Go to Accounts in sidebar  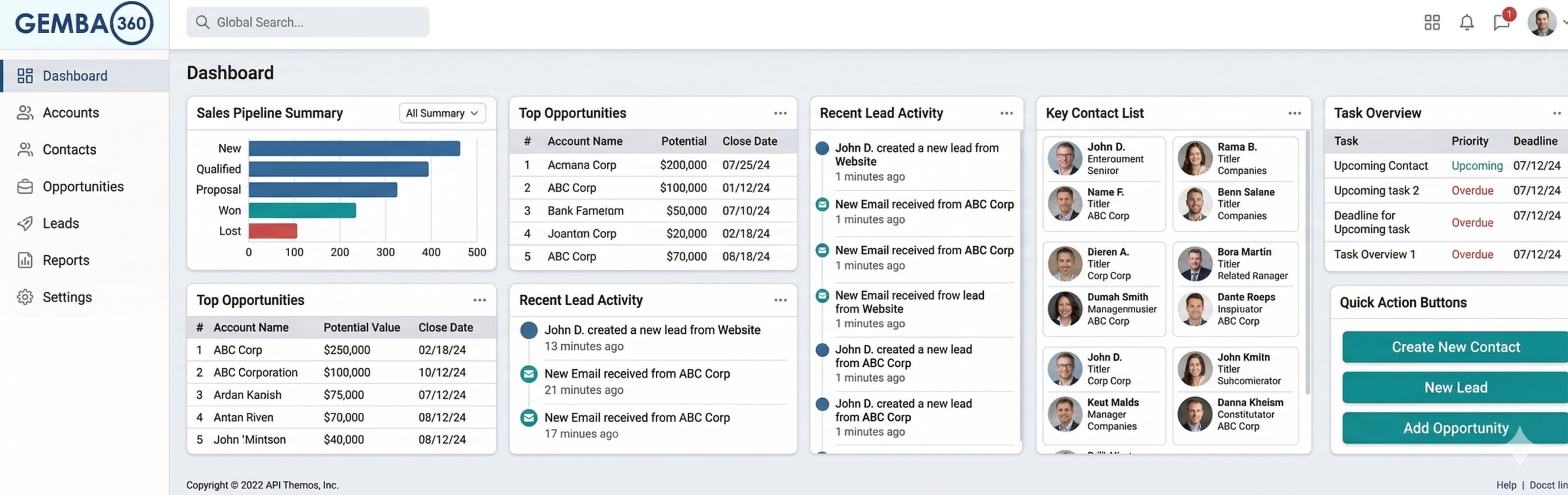[x=70, y=113]
